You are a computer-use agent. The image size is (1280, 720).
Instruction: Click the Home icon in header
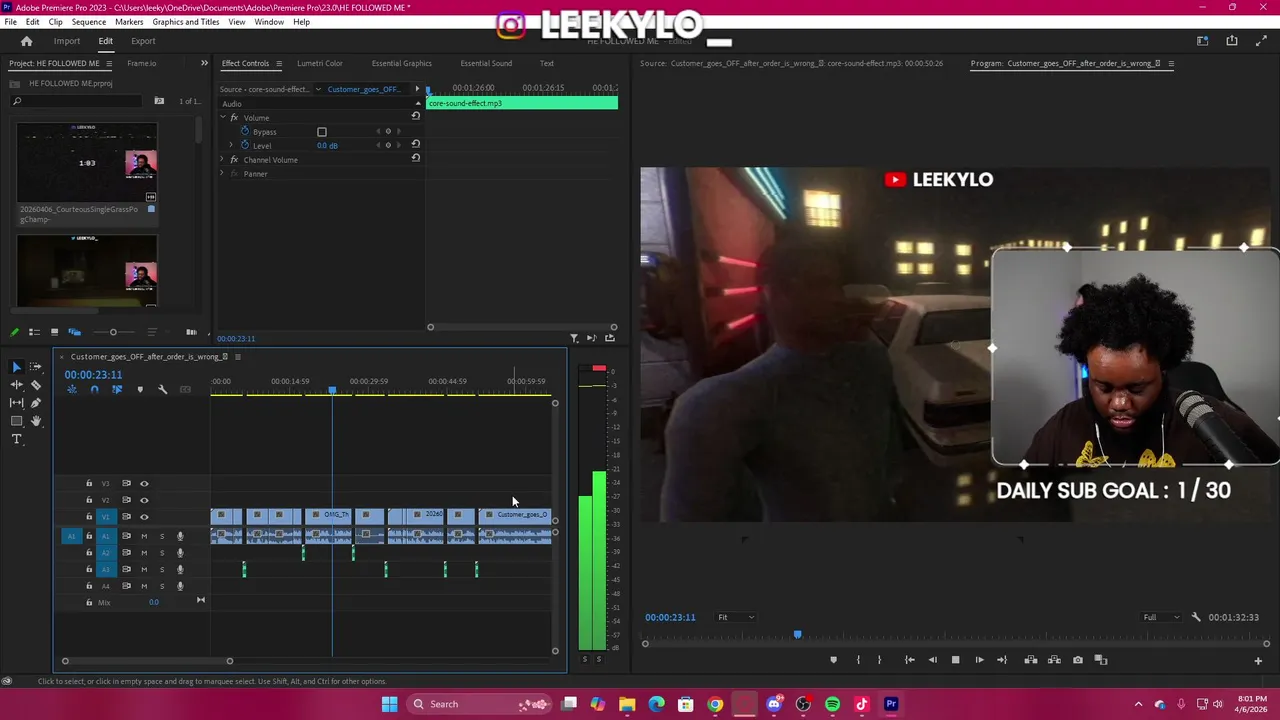pos(26,41)
